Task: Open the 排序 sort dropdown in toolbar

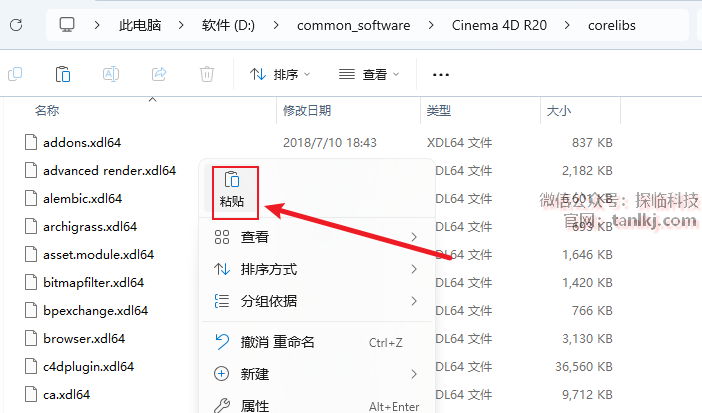Action: (280, 74)
